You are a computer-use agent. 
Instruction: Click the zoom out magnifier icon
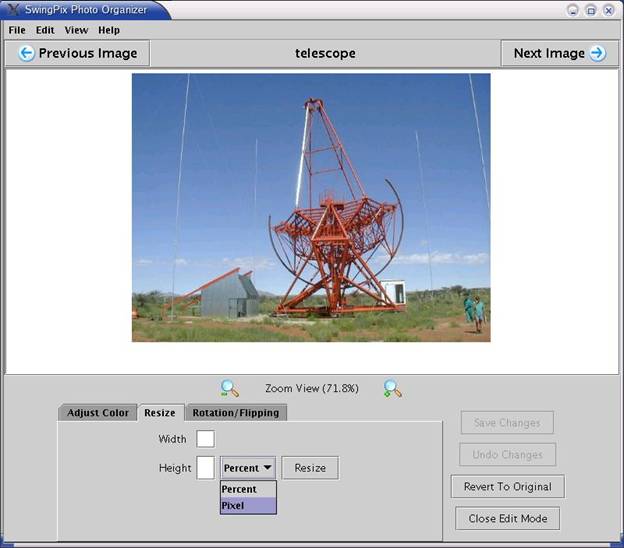click(229, 389)
